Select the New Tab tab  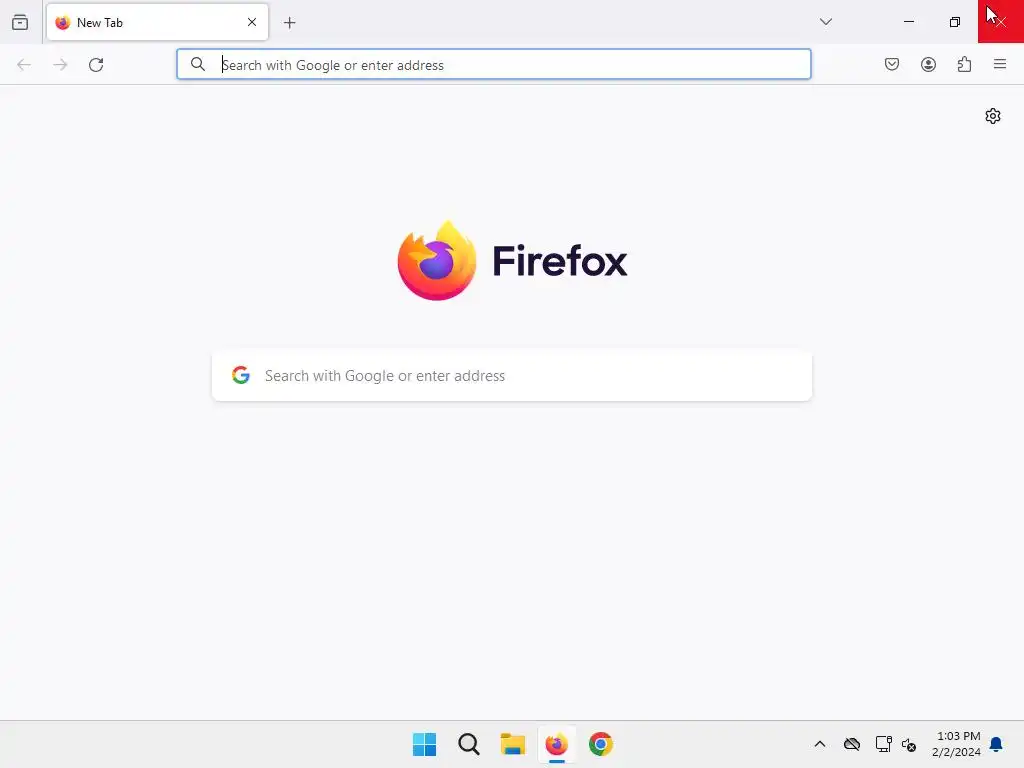click(x=157, y=22)
